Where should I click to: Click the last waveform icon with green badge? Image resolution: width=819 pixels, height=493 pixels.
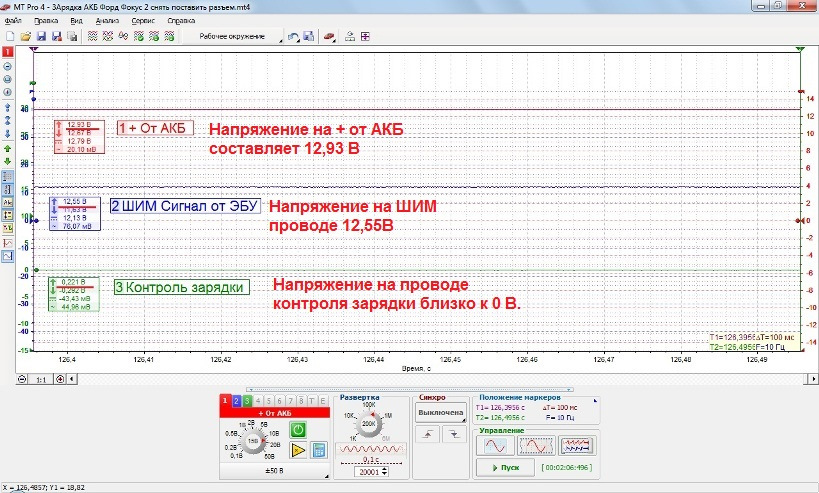coord(169,36)
